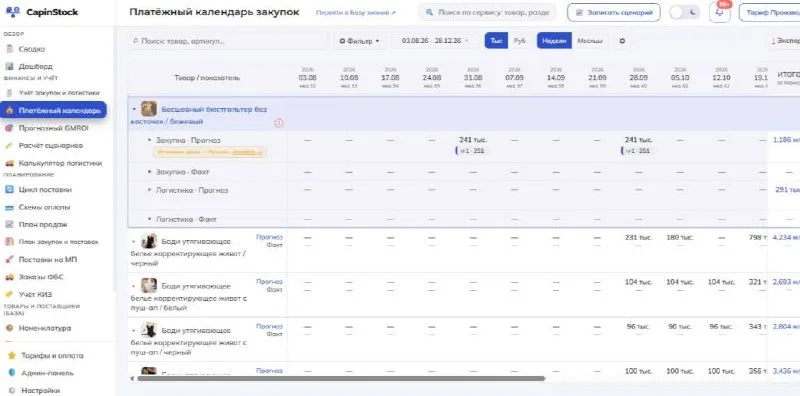The image size is (800, 396).
Task: Click the Тарифы и оплата star icon
Action: coord(12,356)
